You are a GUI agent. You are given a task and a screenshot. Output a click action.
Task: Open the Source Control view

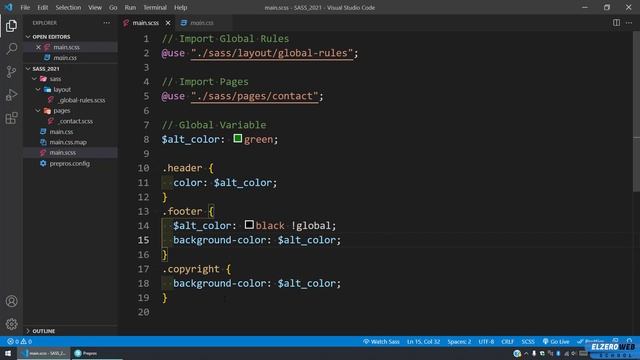pyautogui.click(x=11, y=72)
